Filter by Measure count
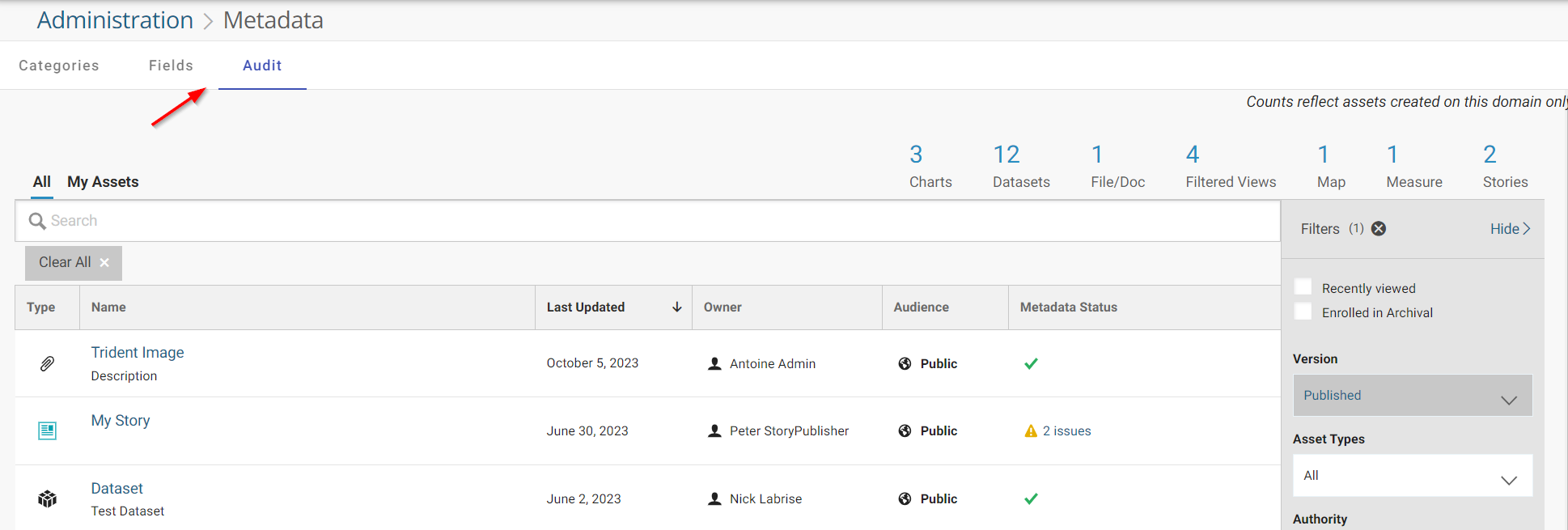The width and height of the screenshot is (1568, 530). 1414,167
